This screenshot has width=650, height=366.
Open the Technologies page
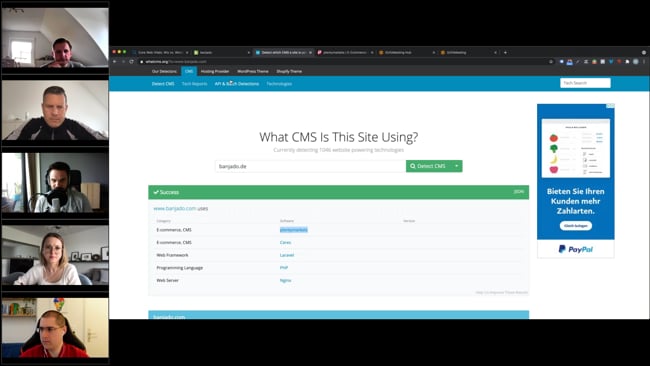[279, 84]
